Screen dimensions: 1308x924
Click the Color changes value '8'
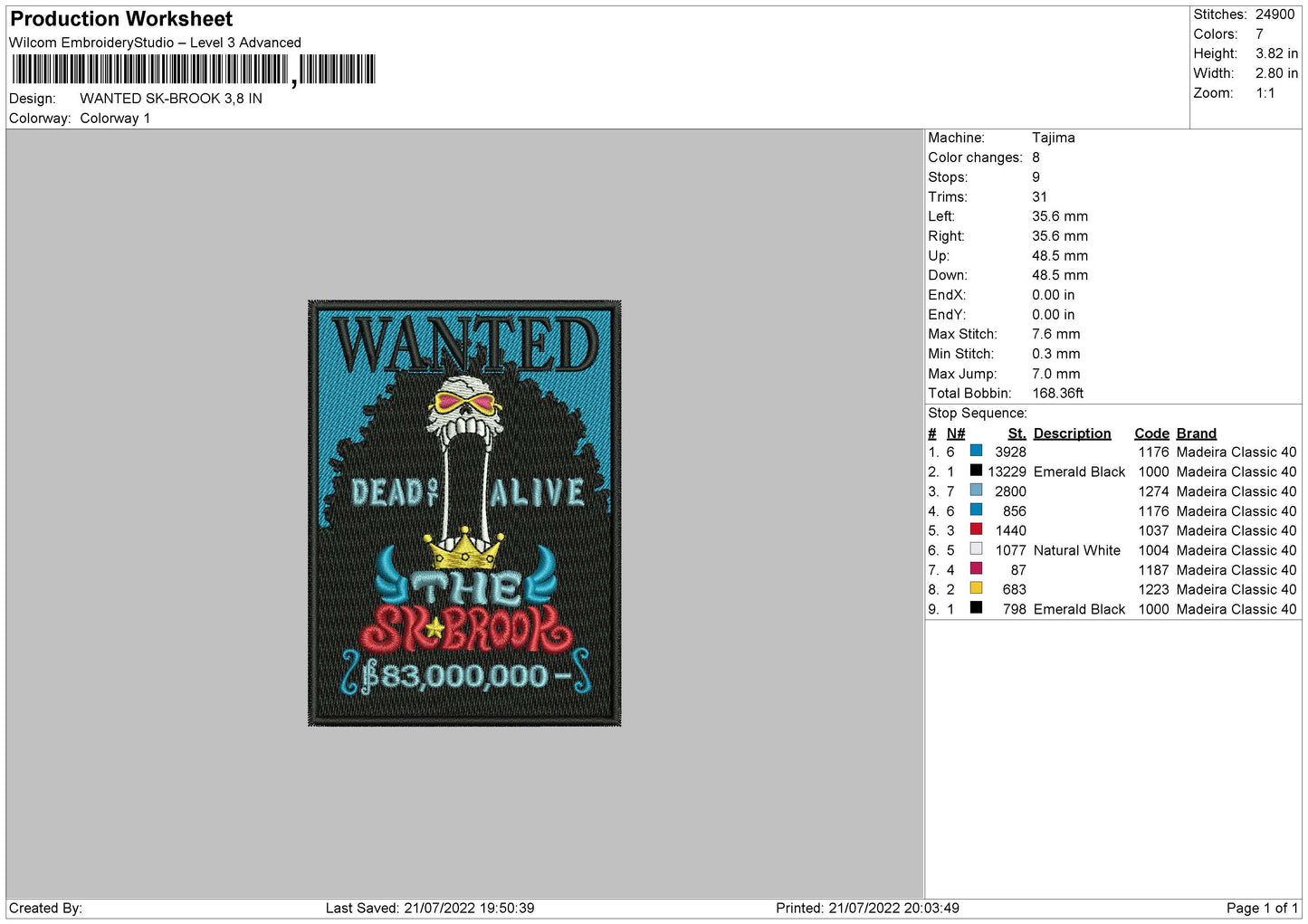tap(1036, 157)
